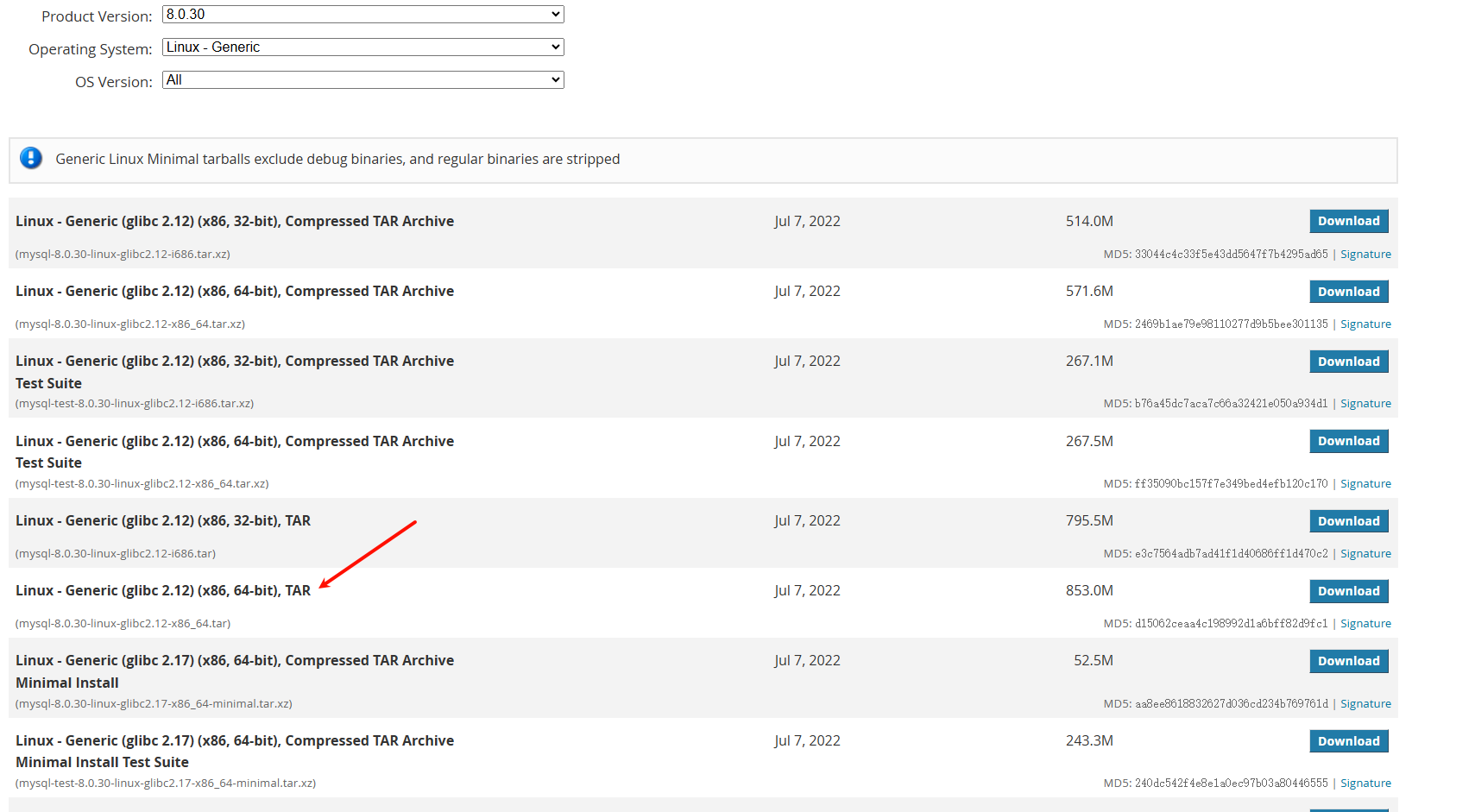The height and width of the screenshot is (812, 1475).
Task: Click filename (mysql-test-8.0.30-linux-glibc2.17-x86_64-minimal.tar.xz)
Action: (166, 784)
